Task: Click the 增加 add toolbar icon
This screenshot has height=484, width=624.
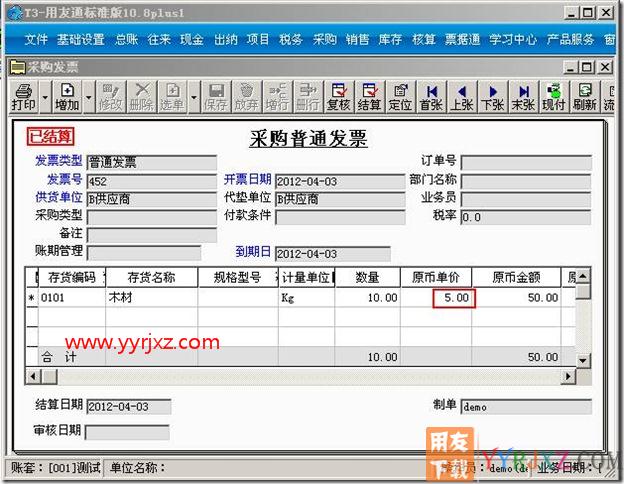Action: [67, 97]
